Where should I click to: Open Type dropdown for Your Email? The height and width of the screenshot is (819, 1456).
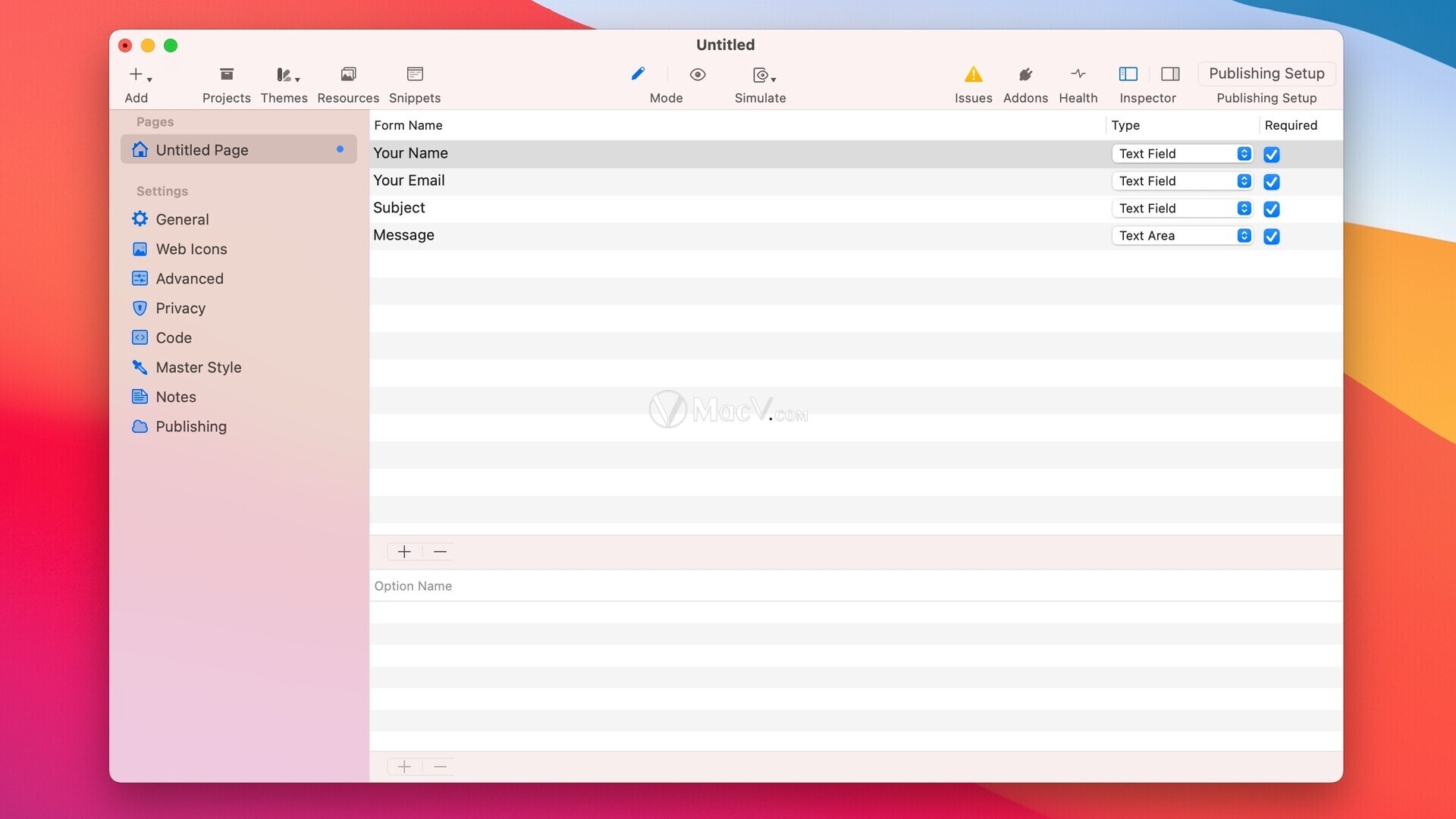pos(1181,180)
